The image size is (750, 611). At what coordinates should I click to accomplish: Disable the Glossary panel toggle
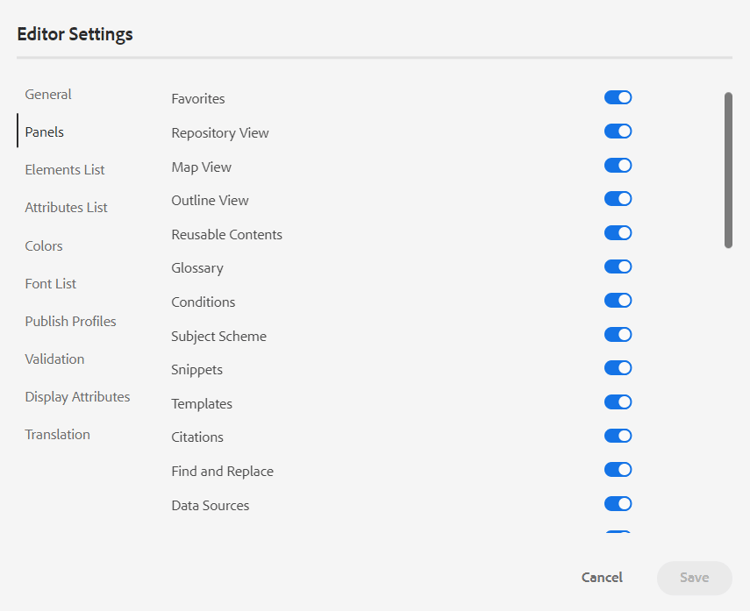pyautogui.click(x=618, y=267)
